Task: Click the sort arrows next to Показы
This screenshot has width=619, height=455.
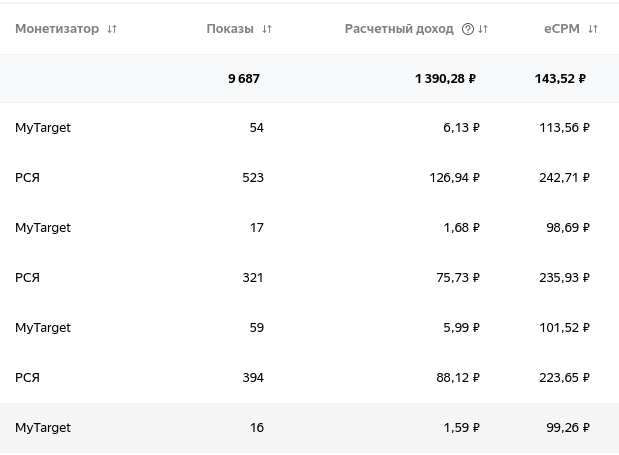Action: click(x=267, y=29)
